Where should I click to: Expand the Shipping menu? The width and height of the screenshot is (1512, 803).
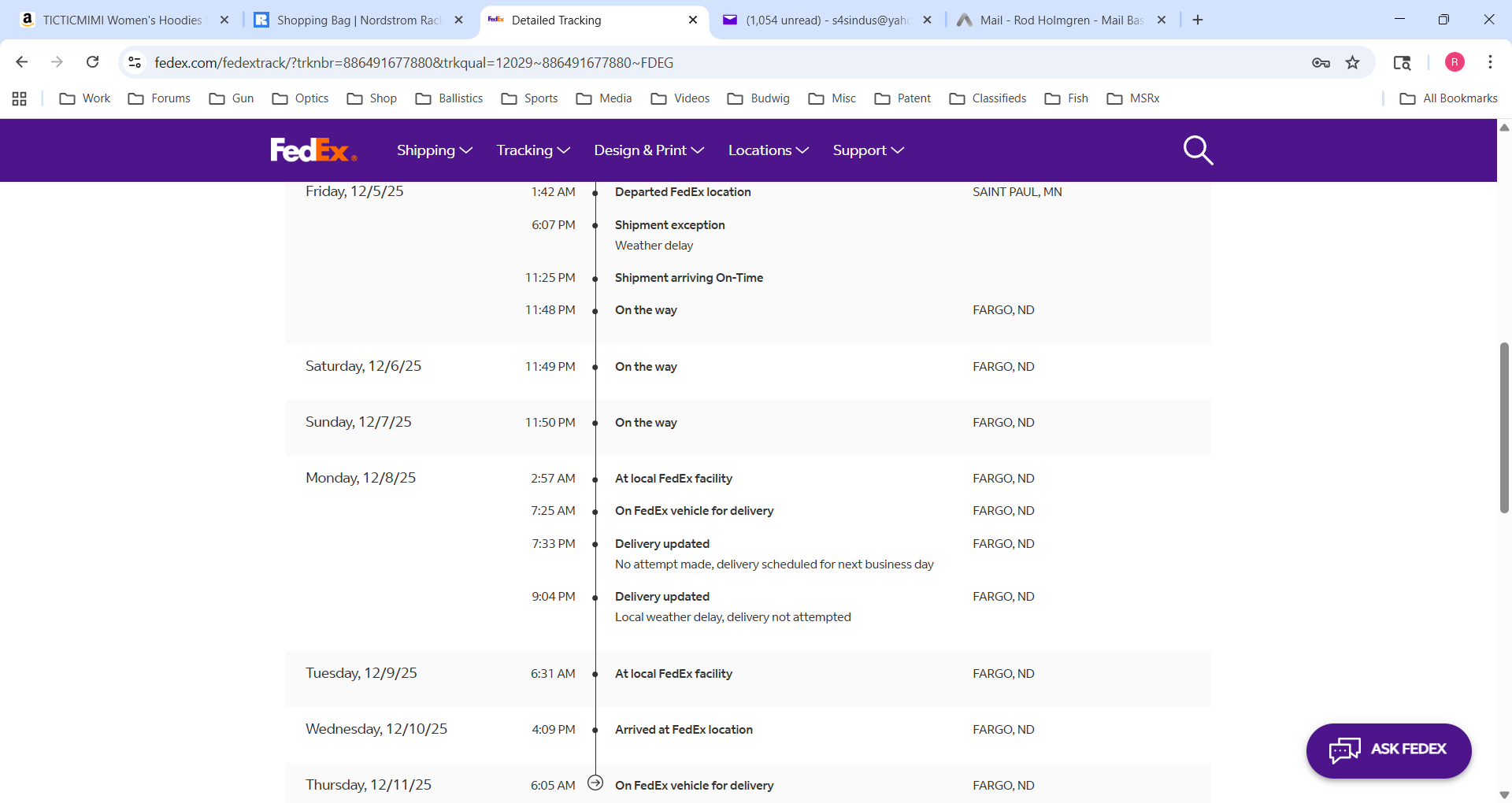[434, 150]
